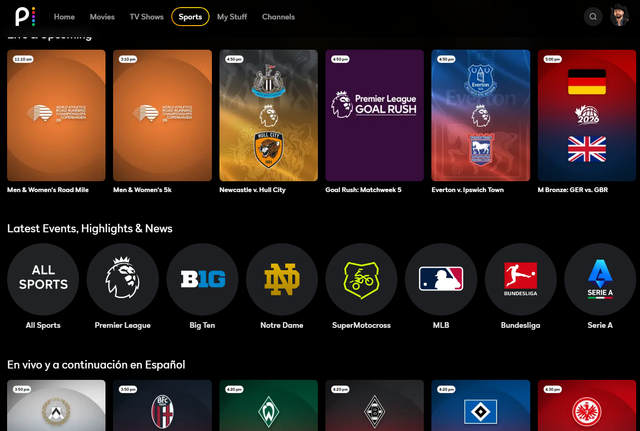This screenshot has height=431, width=640.
Task: Open Everton v. Ipswich Town card
Action: coord(481,116)
